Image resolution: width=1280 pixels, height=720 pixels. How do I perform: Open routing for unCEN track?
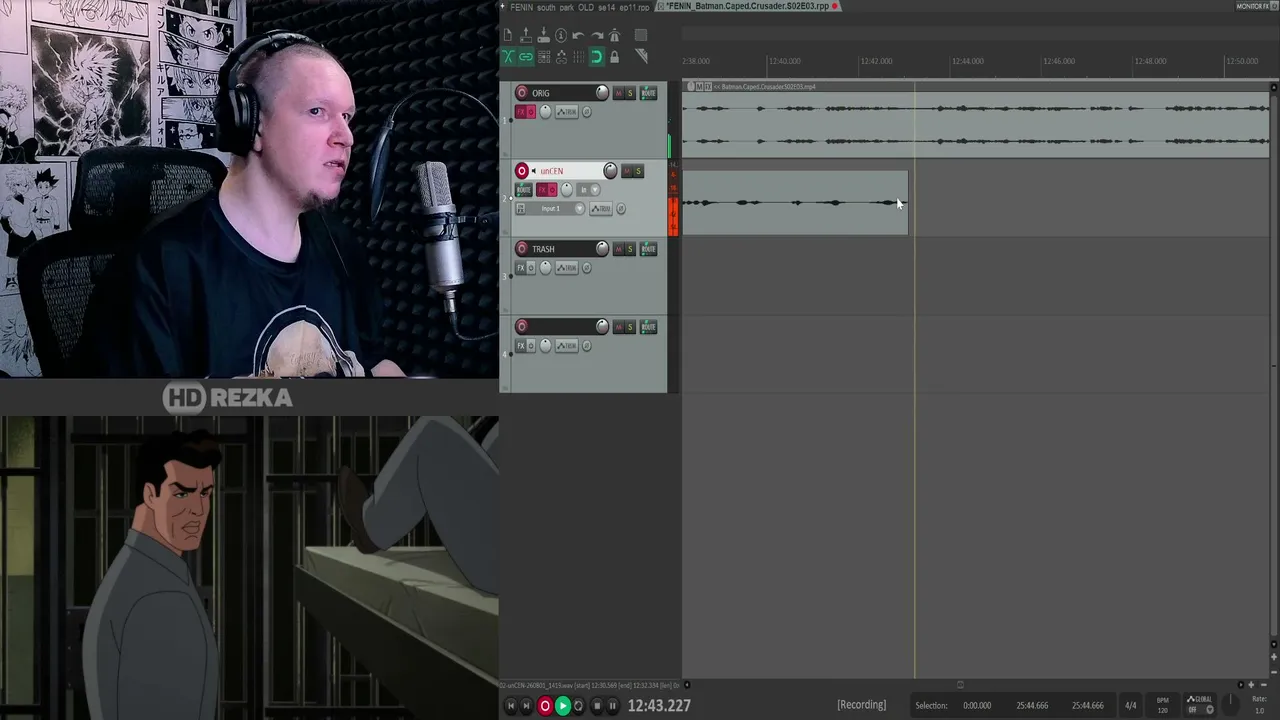(x=524, y=189)
